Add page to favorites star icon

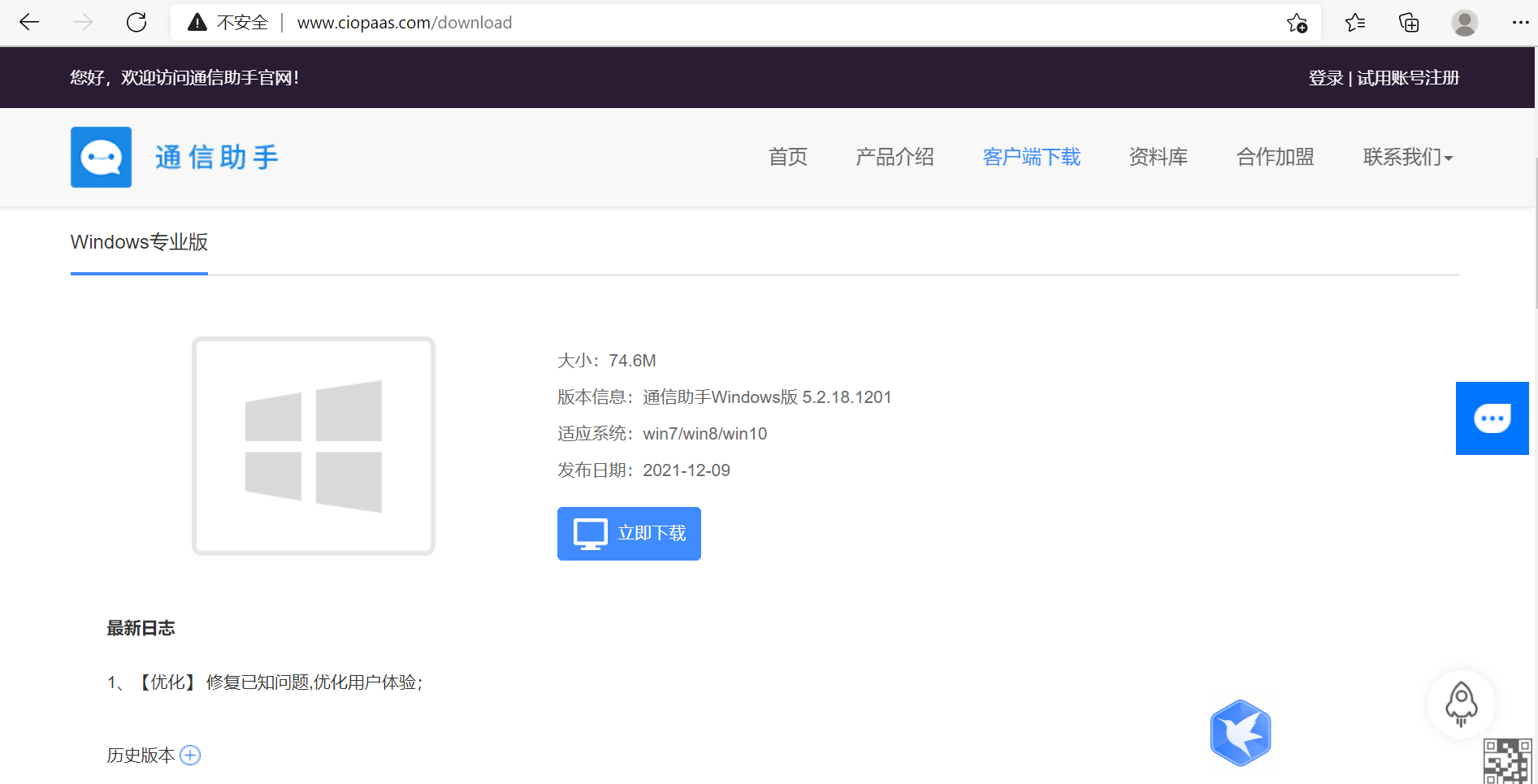[x=1297, y=23]
